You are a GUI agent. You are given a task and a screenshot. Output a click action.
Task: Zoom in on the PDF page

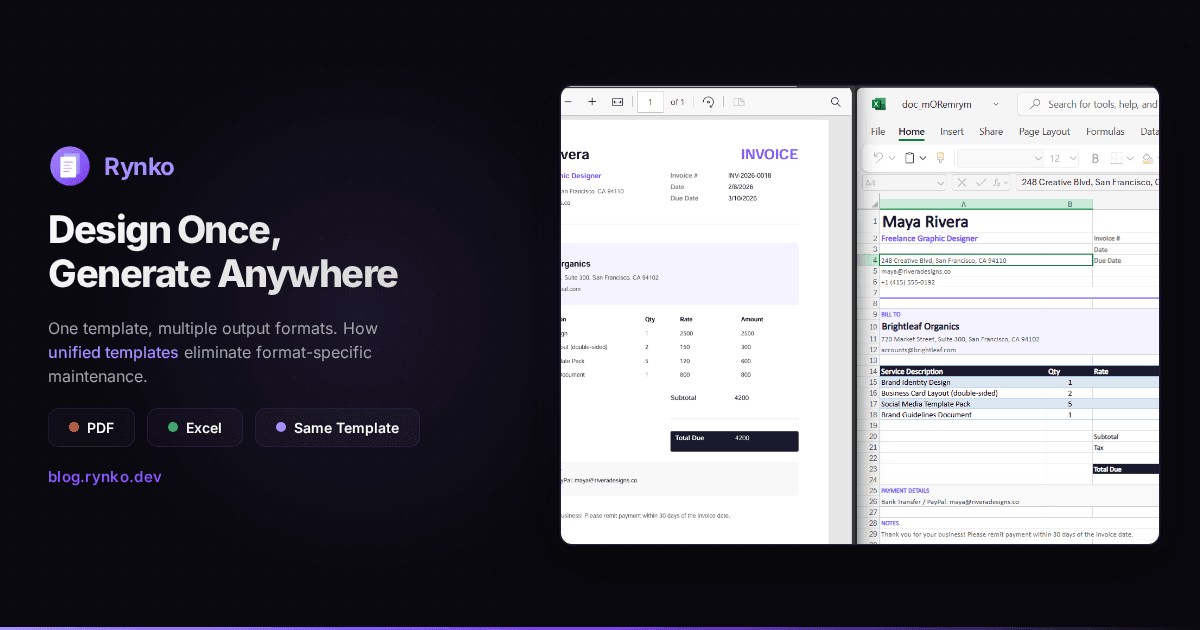pos(592,102)
